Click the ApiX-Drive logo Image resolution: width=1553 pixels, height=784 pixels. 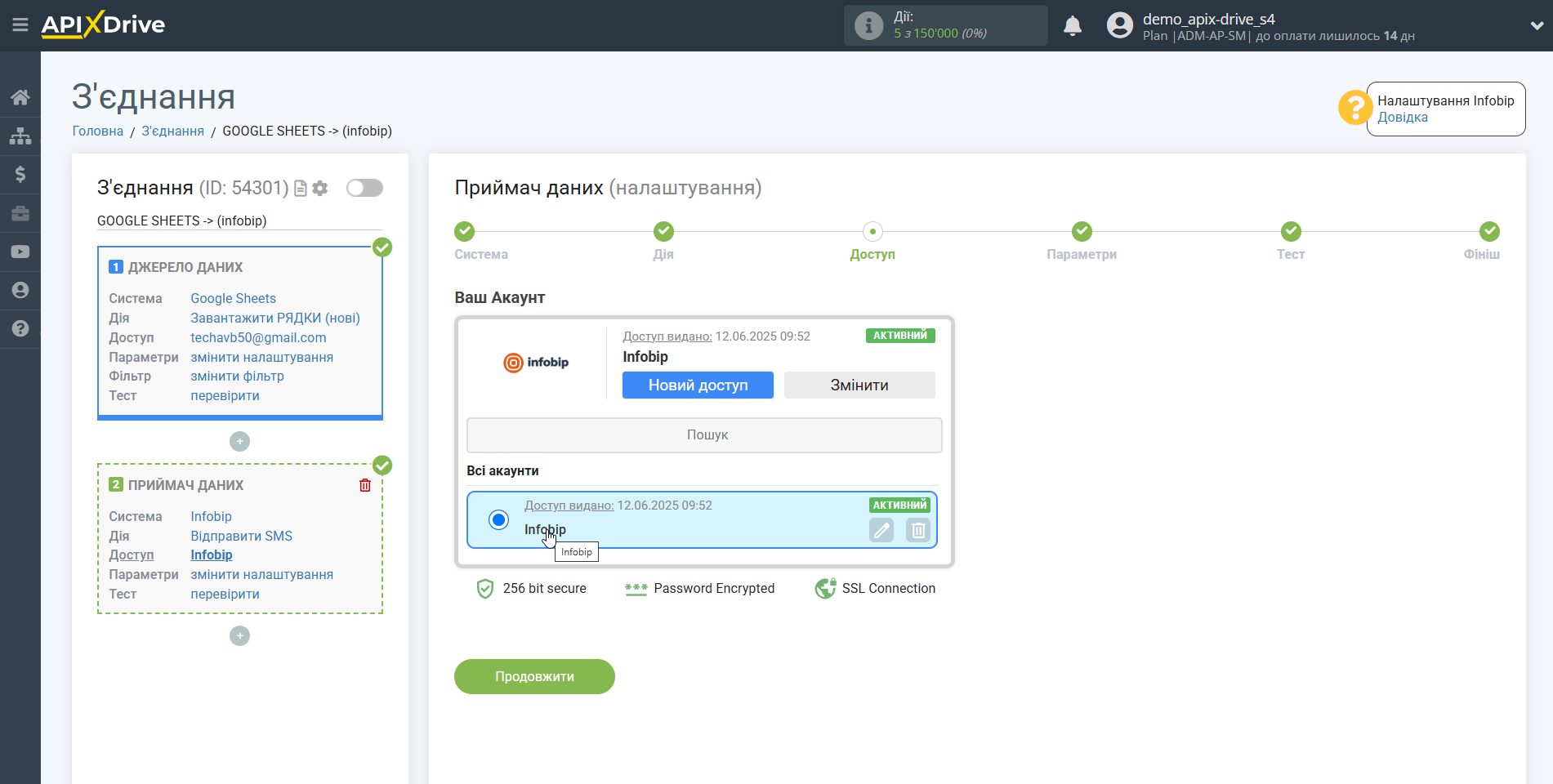click(103, 24)
